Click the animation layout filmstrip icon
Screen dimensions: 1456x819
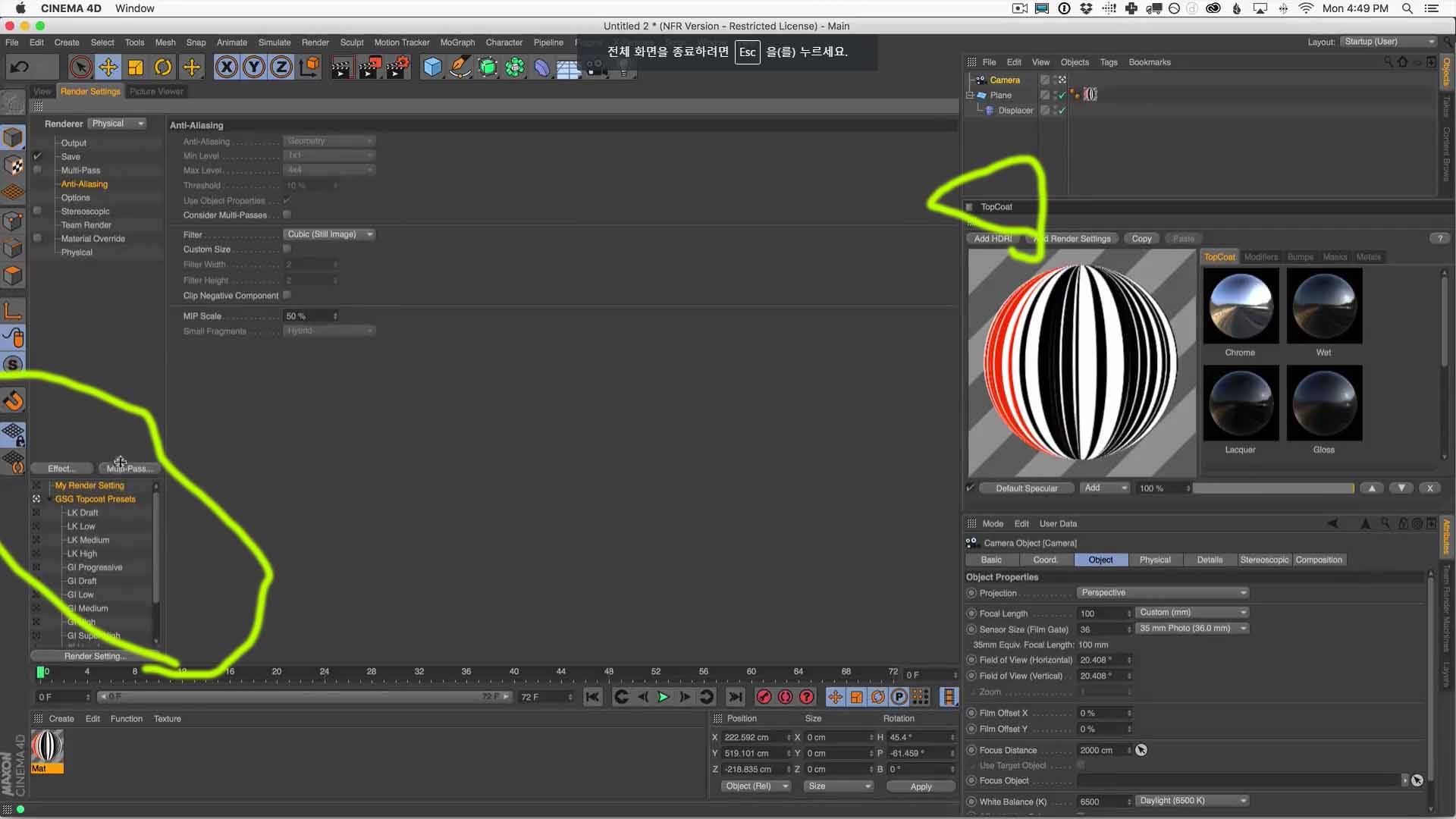click(949, 697)
